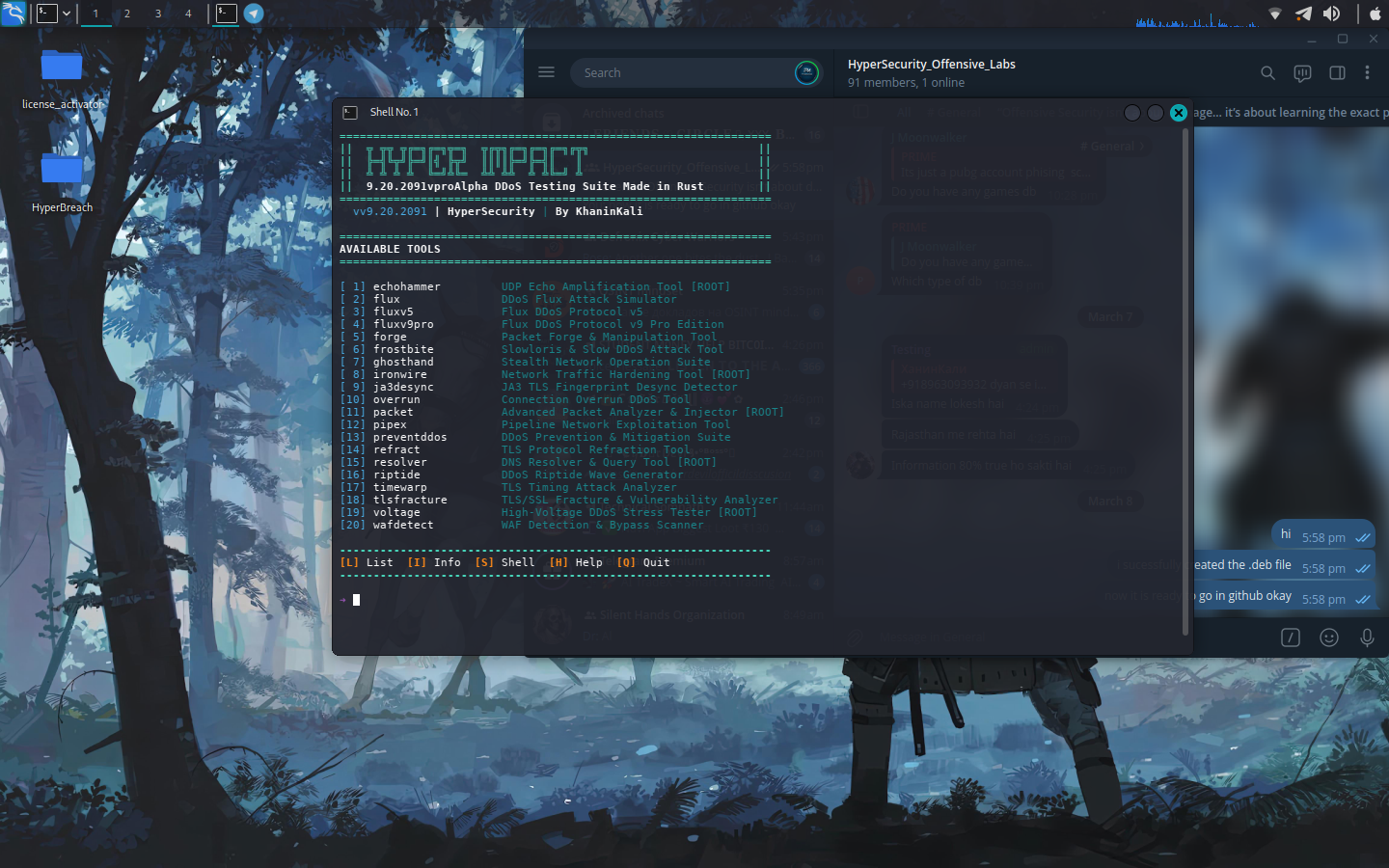Click the 'voltage' tool entry
Image resolution: width=1389 pixels, height=868 pixels.
click(396, 513)
